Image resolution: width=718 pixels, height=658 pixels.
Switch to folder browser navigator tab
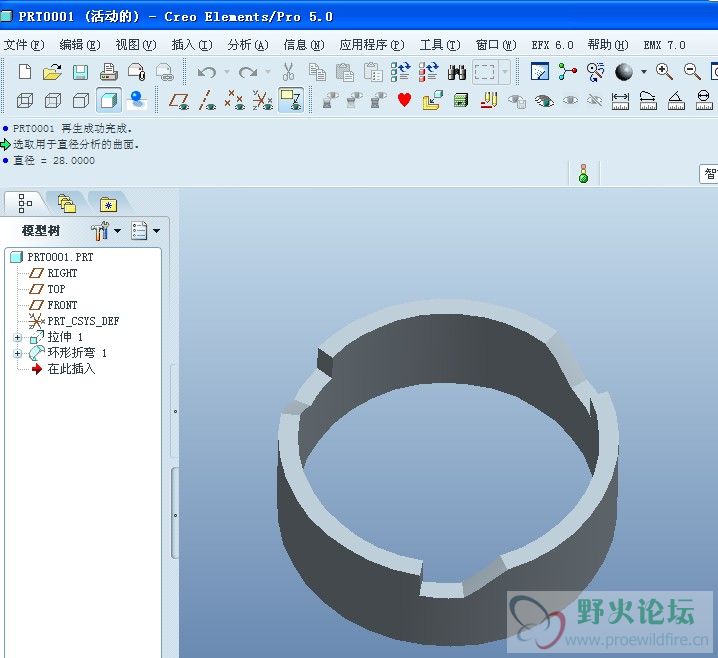tap(67, 203)
